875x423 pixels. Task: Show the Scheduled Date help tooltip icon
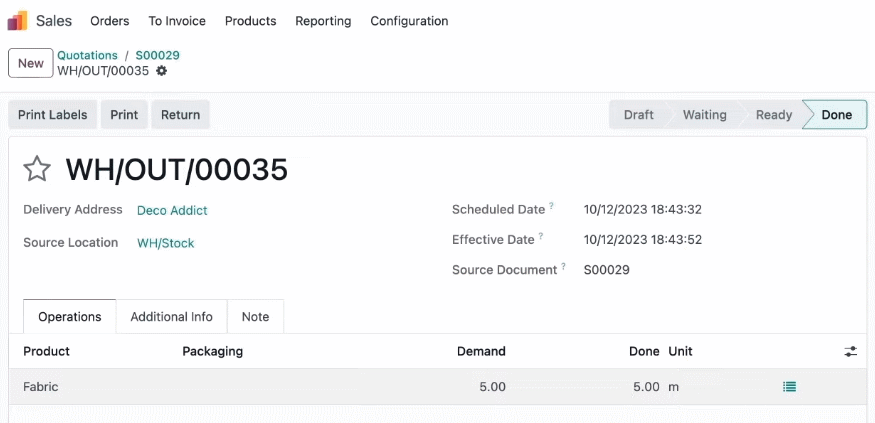click(x=551, y=206)
